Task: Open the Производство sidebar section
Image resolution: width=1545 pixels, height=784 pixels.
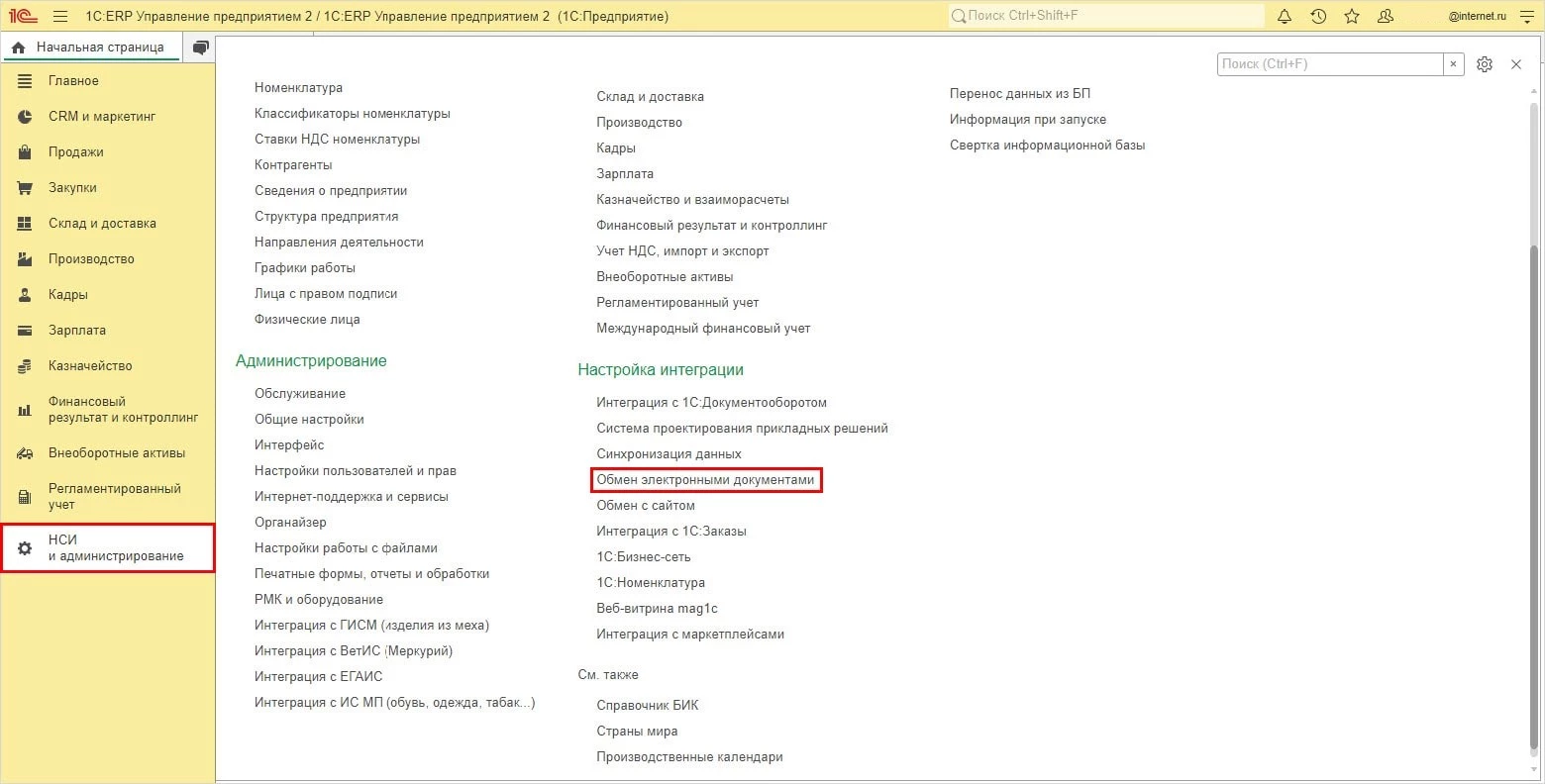Action: coord(108,259)
